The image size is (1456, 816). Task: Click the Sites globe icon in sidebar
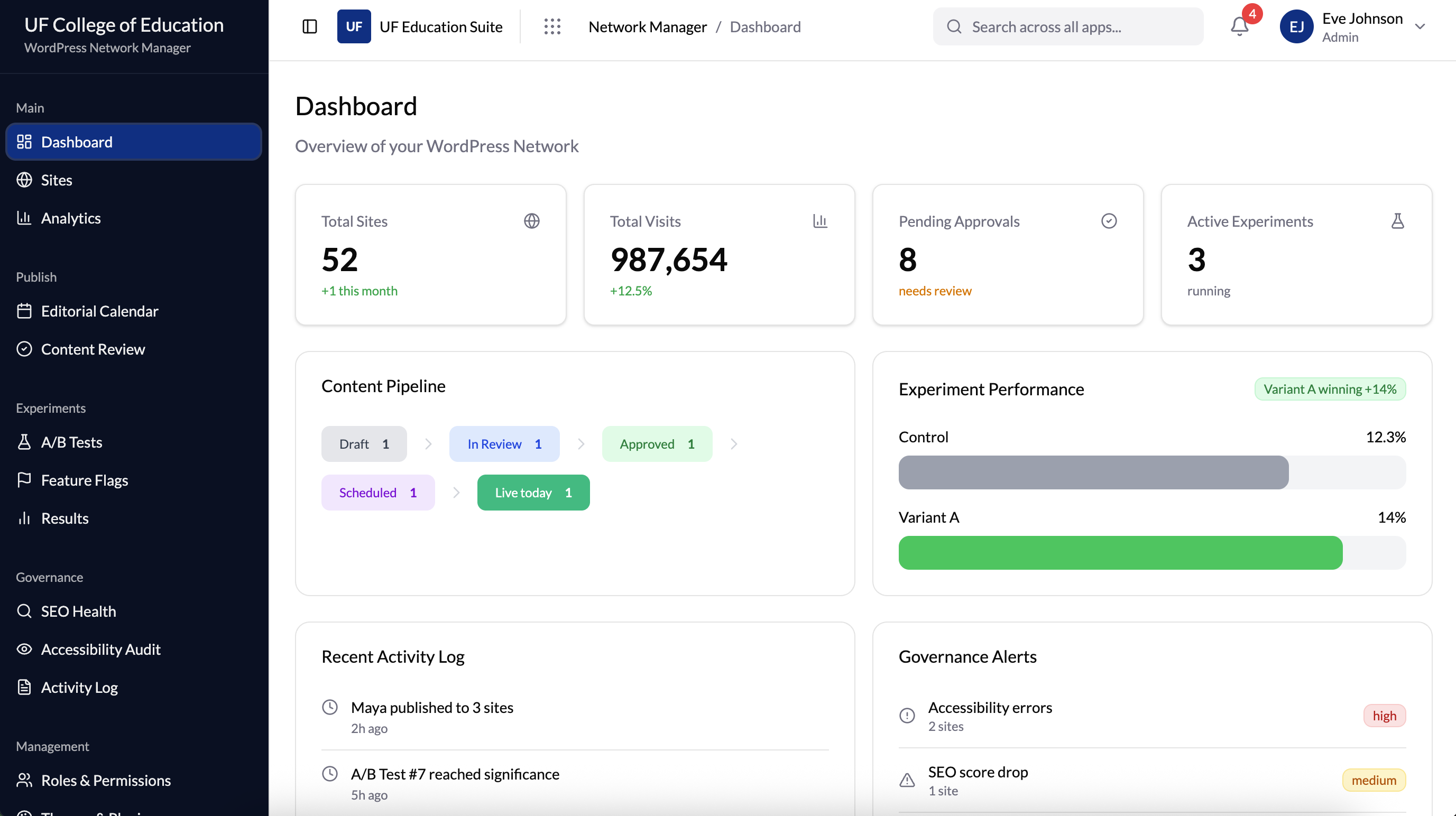(24, 180)
